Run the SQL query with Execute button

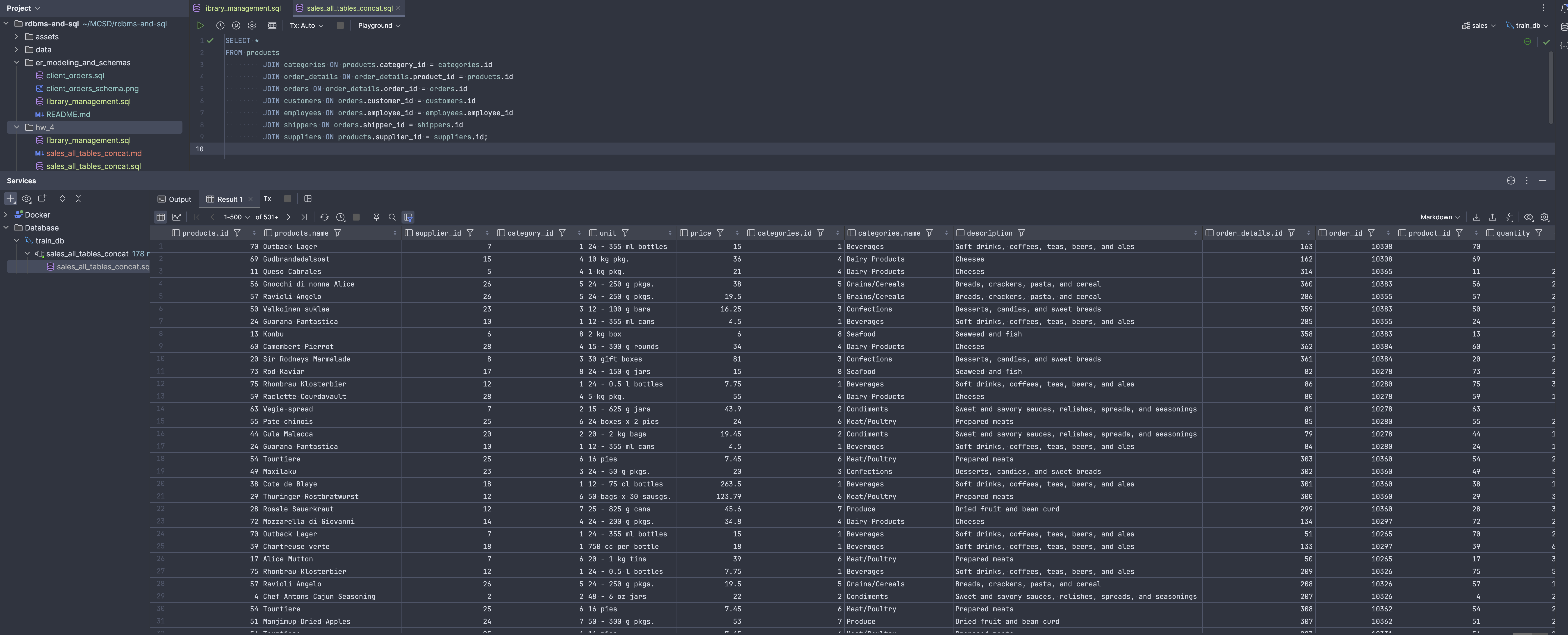click(200, 25)
